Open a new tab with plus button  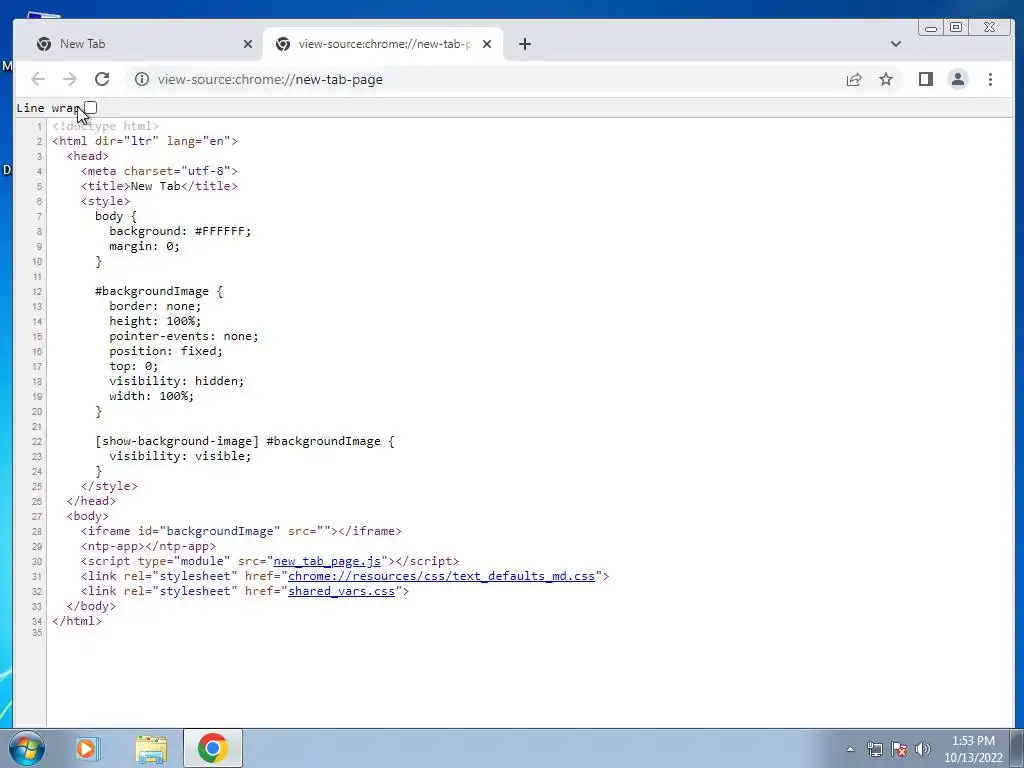[524, 44]
